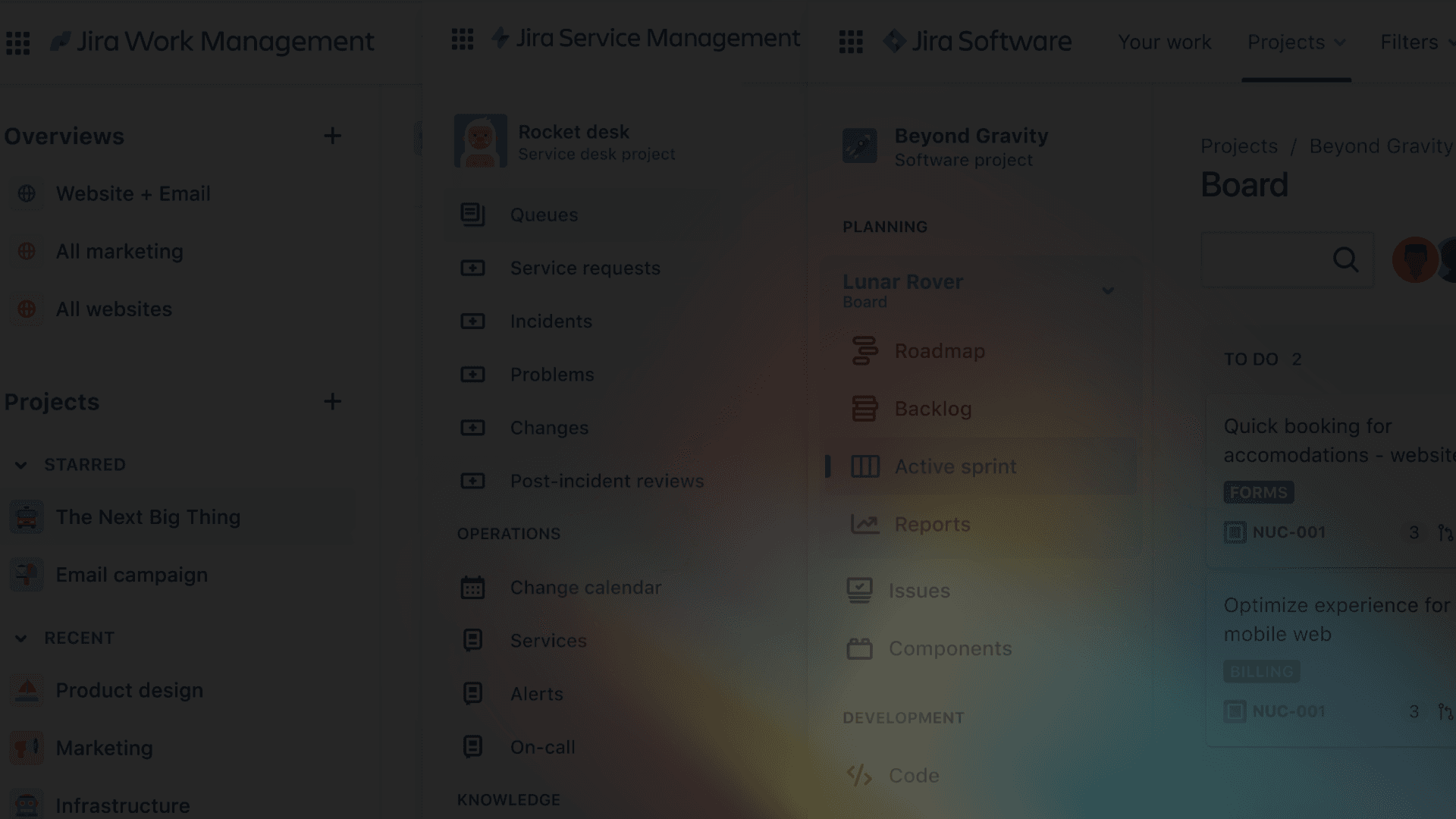Click the Incidents icon

(x=472, y=321)
